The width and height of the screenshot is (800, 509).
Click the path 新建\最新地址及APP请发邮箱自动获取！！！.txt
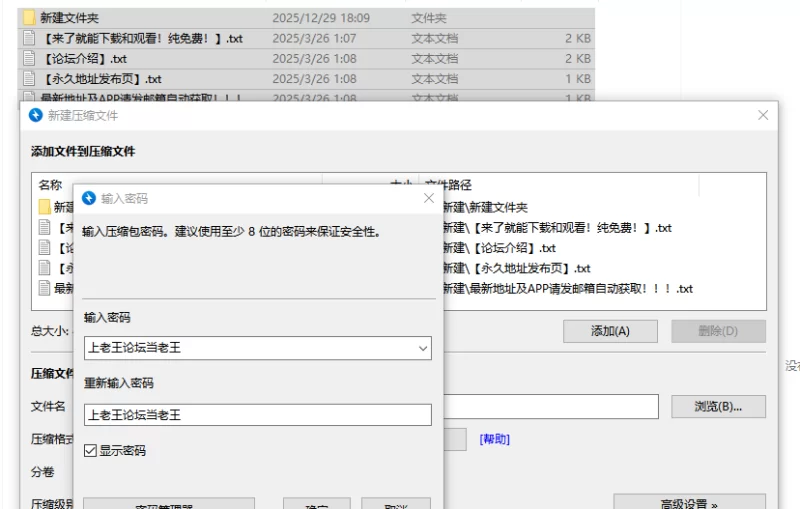(567, 289)
